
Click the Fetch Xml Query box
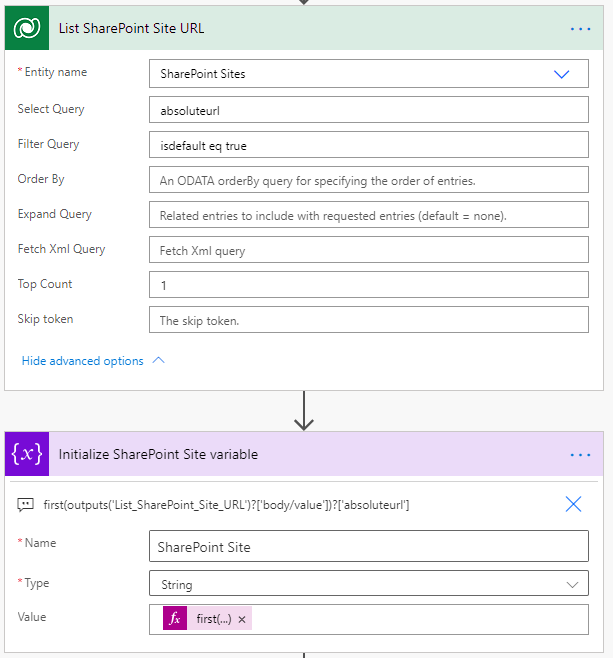[368, 250]
